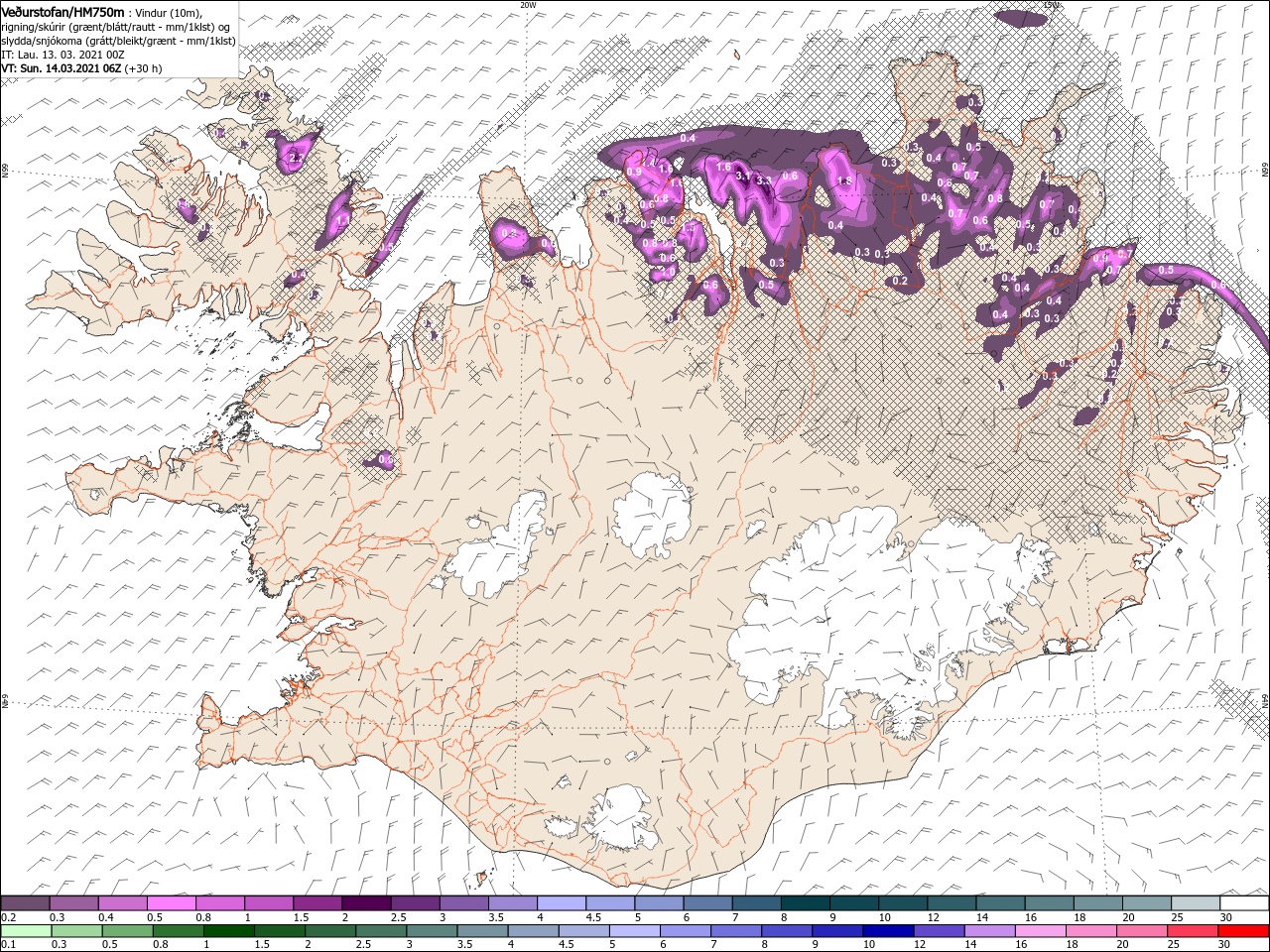The width and height of the screenshot is (1270, 952).
Task: Click the lower legend swatch labelled 2.5
Action: (x=380, y=931)
